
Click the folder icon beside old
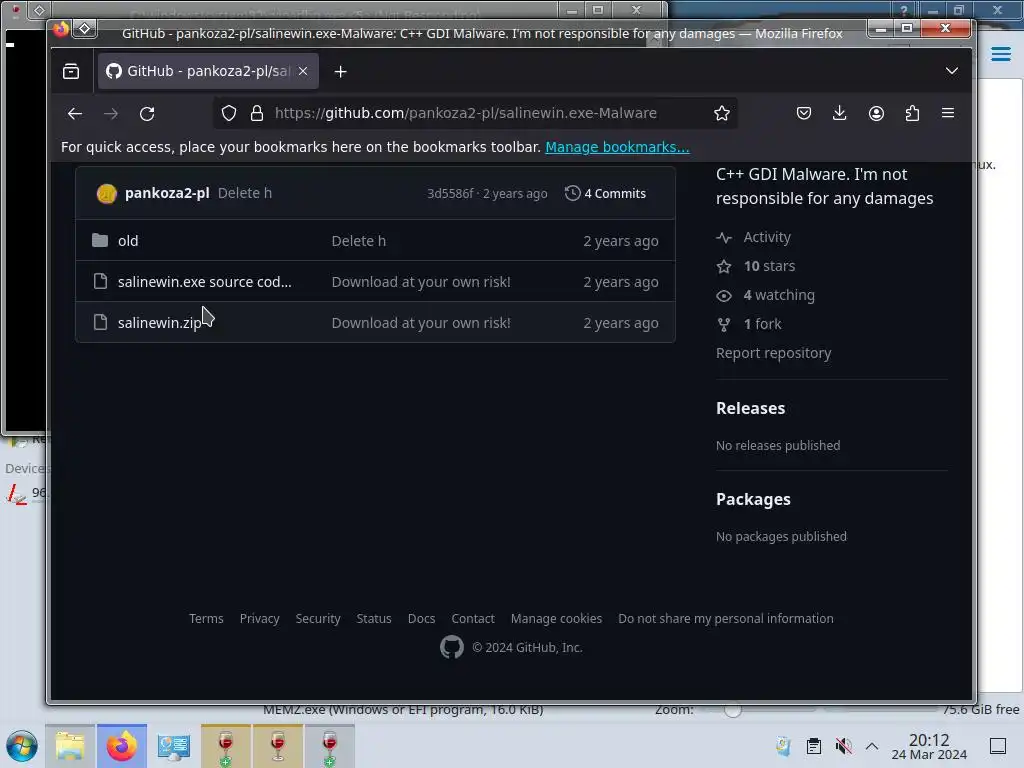pos(100,240)
